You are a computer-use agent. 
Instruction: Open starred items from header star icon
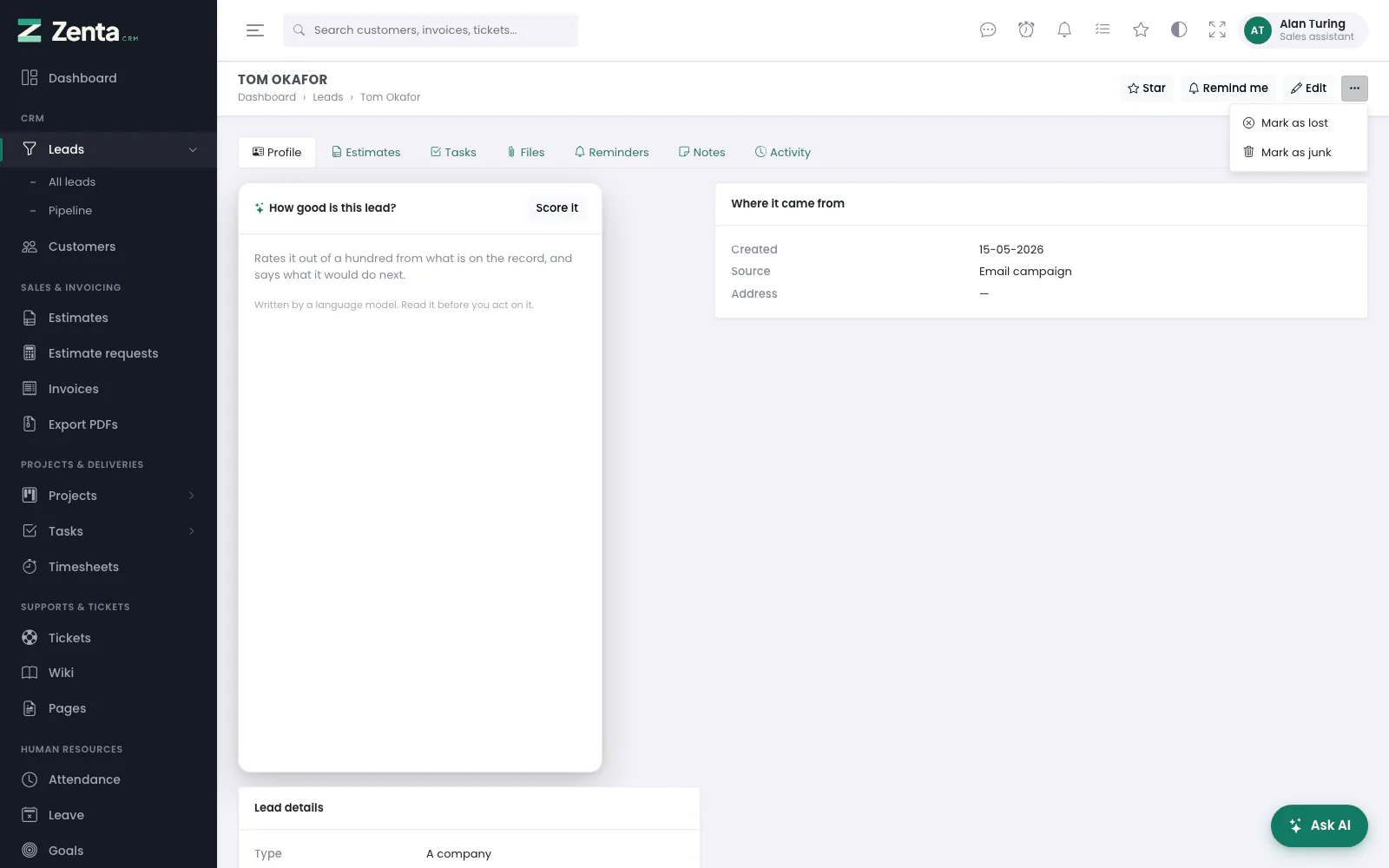point(1141,30)
